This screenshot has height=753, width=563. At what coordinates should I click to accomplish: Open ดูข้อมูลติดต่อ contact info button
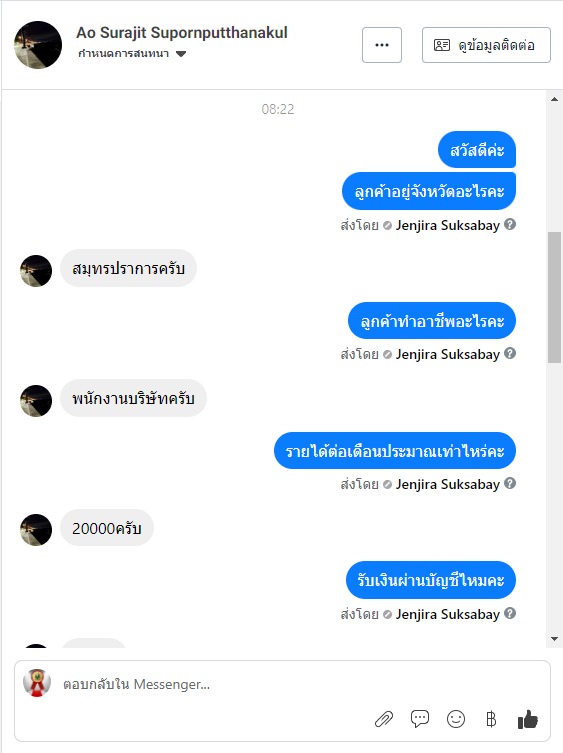[x=486, y=45]
